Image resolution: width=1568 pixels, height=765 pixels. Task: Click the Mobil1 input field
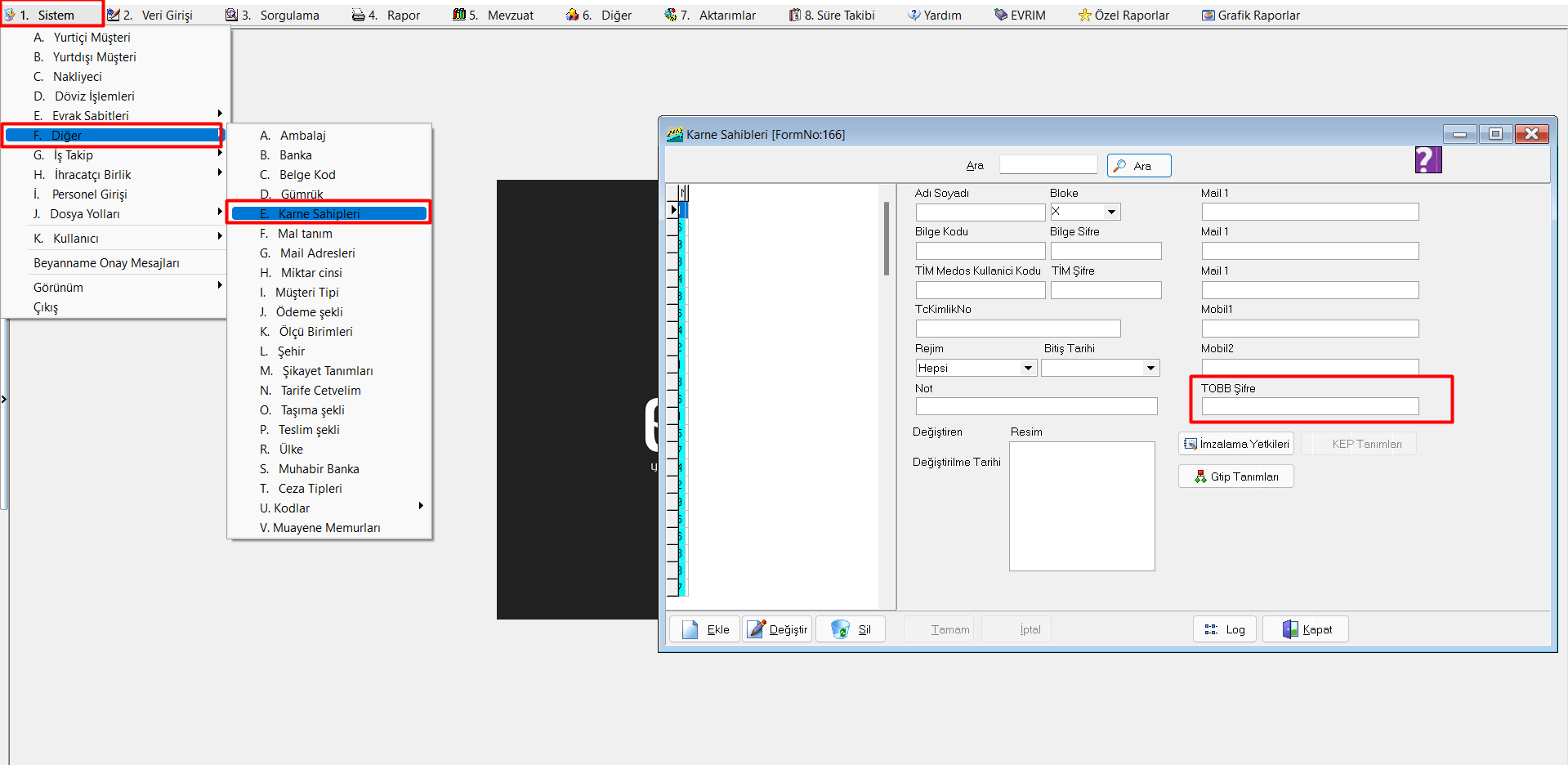point(1311,329)
